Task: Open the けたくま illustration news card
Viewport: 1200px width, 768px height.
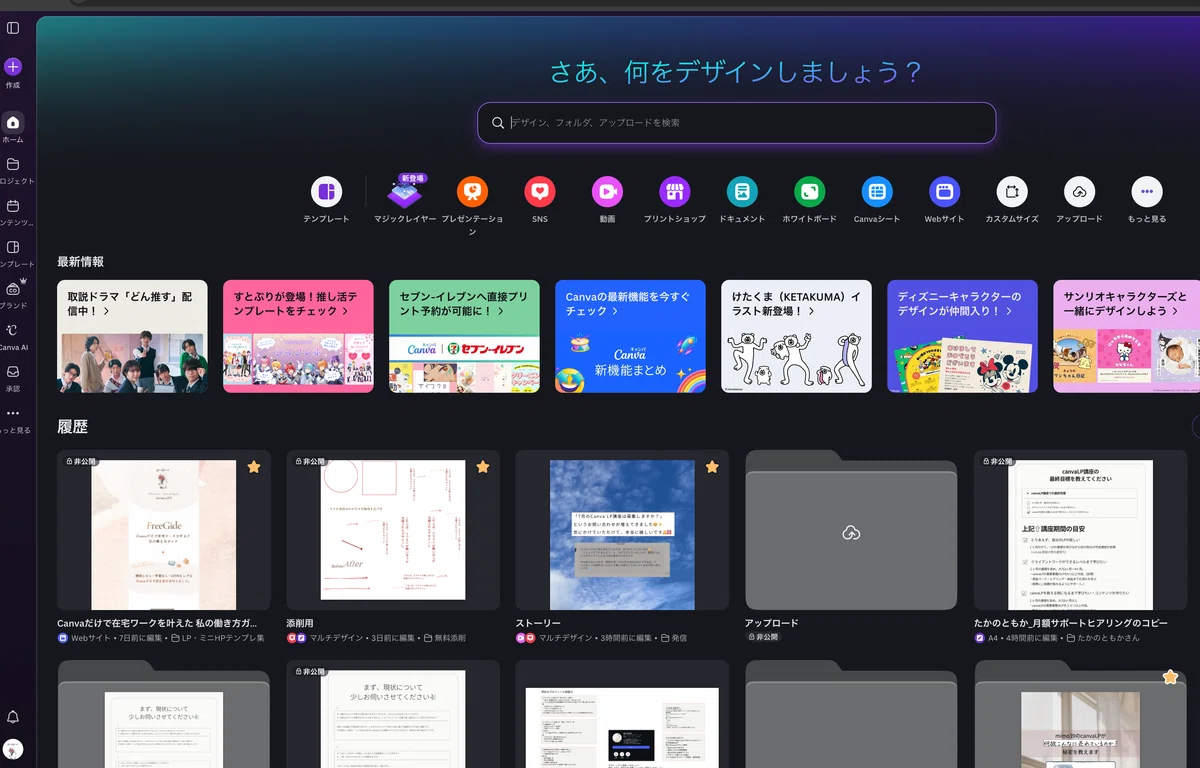Action: coord(796,336)
